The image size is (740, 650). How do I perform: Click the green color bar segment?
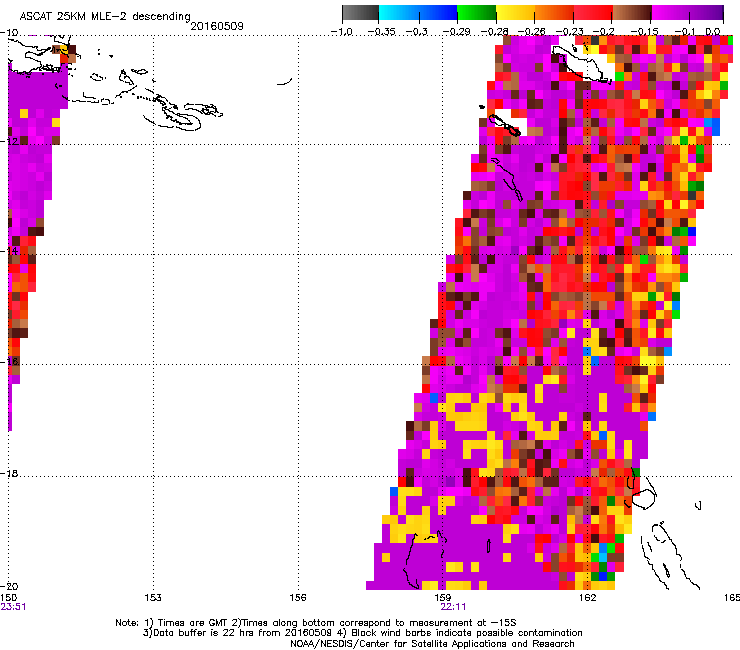477,13
